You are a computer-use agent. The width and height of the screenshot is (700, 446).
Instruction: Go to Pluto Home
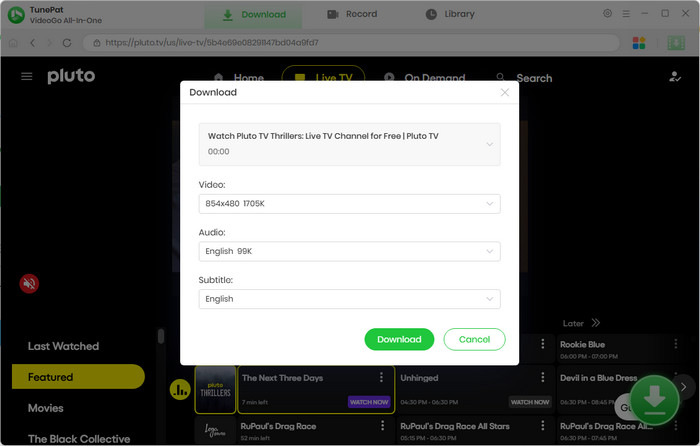[x=239, y=78]
